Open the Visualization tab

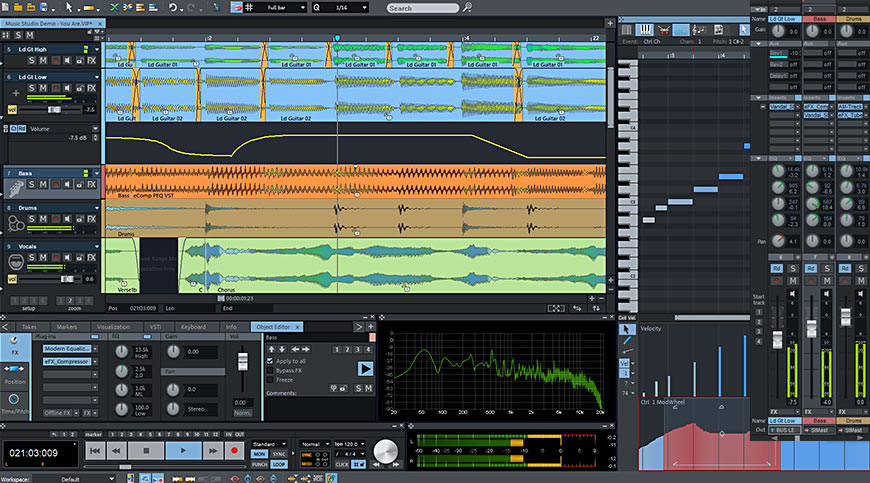[113, 327]
